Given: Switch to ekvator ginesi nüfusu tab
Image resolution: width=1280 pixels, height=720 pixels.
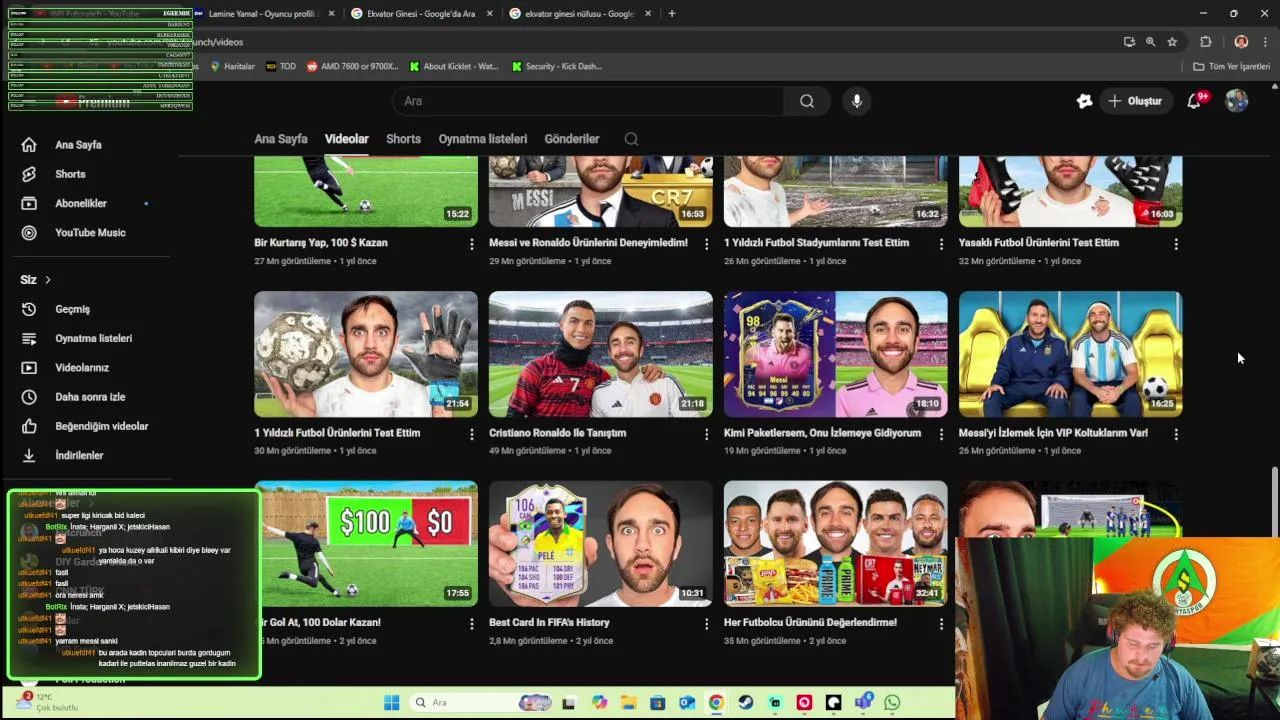Looking at the screenshot, I should point(579,14).
